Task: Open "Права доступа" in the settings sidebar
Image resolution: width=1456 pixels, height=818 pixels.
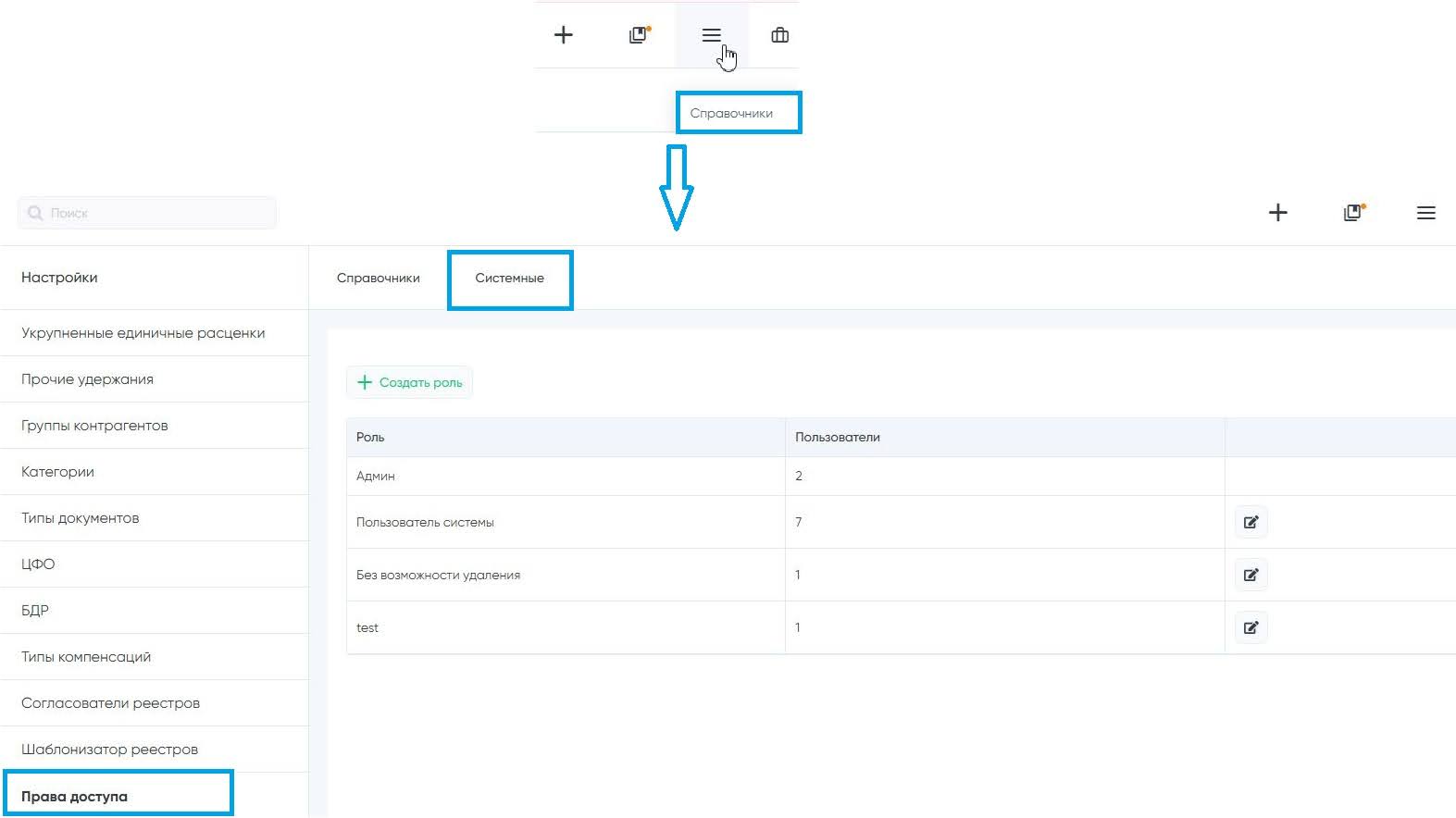Action: [74, 796]
